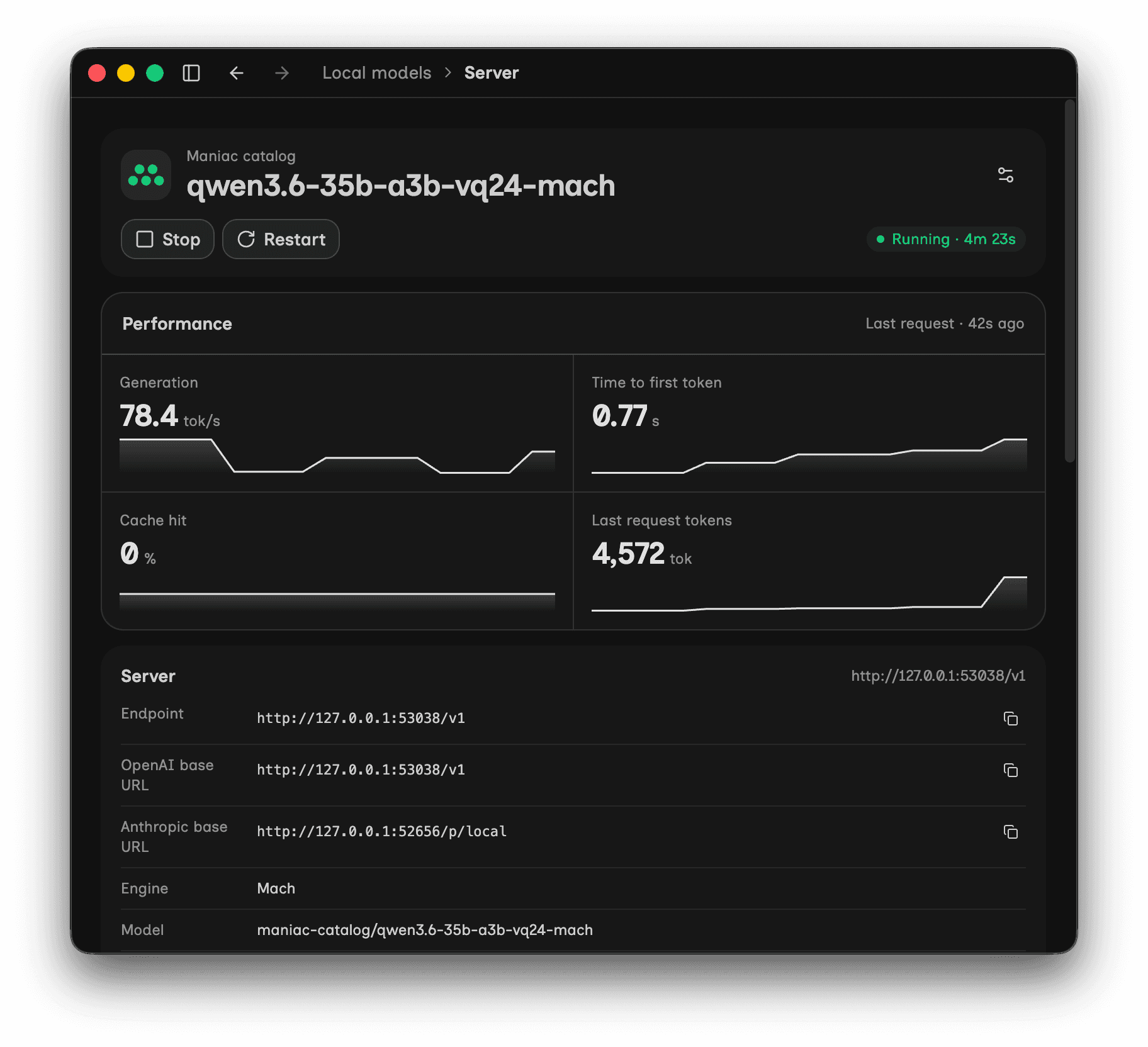Click the Anthropic URL http://127.0.0.1:52656/p/local
Viewport: 1148px width, 1047px height.
click(382, 831)
